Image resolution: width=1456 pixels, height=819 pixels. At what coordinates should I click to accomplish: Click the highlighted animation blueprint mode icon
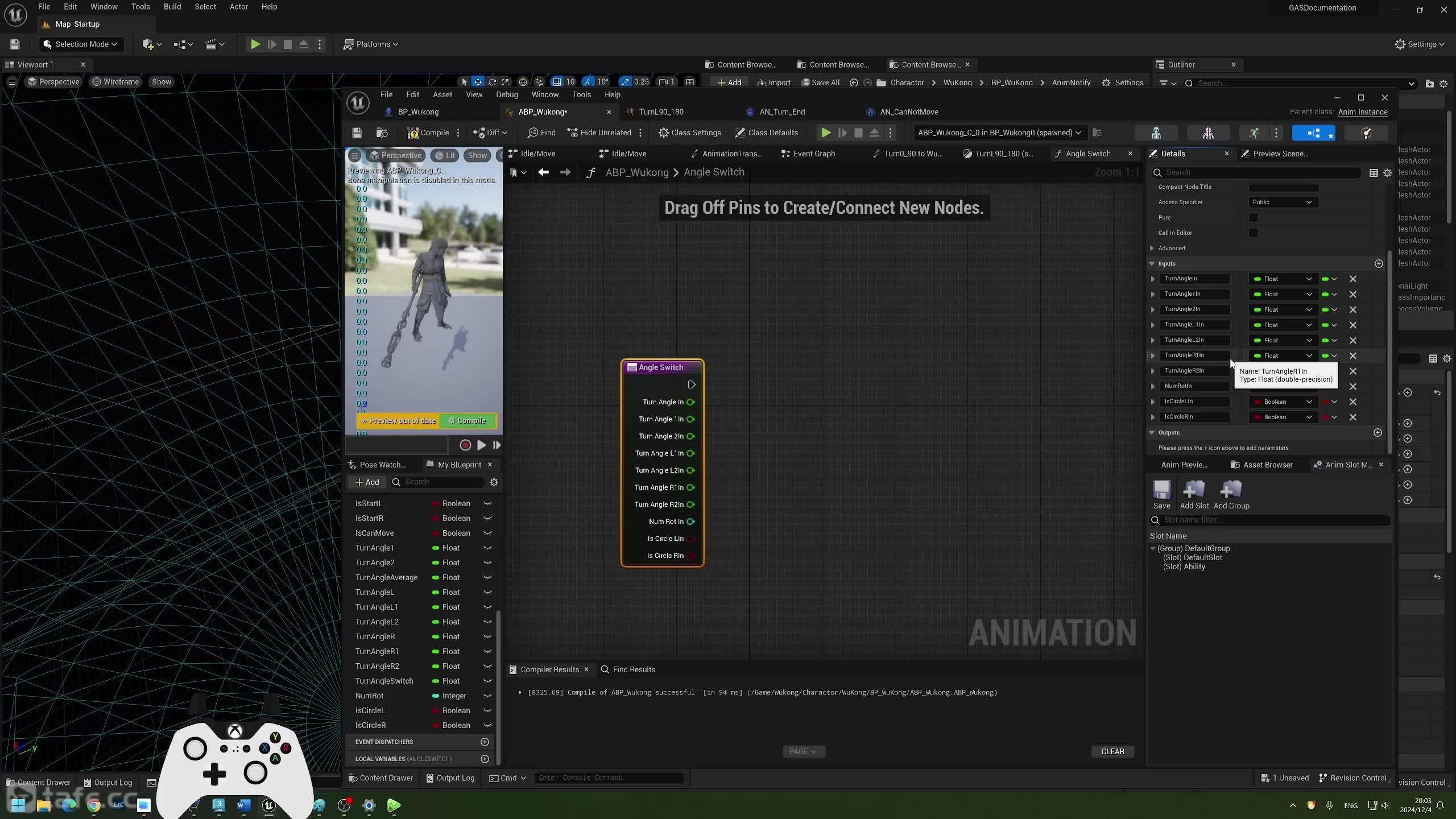[x=1313, y=133]
